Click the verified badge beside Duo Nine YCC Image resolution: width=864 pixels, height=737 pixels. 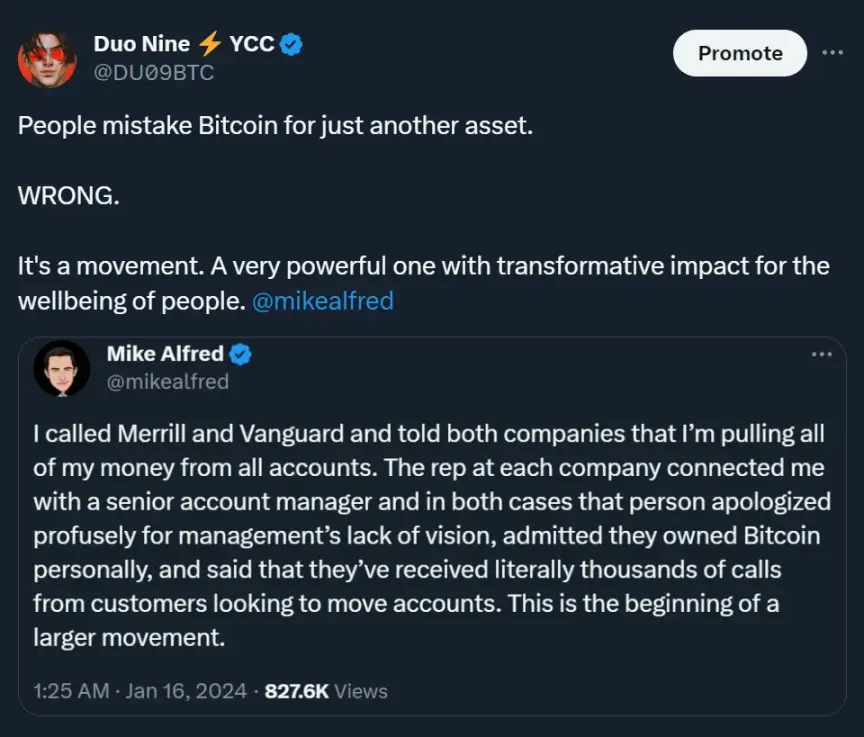(x=291, y=44)
